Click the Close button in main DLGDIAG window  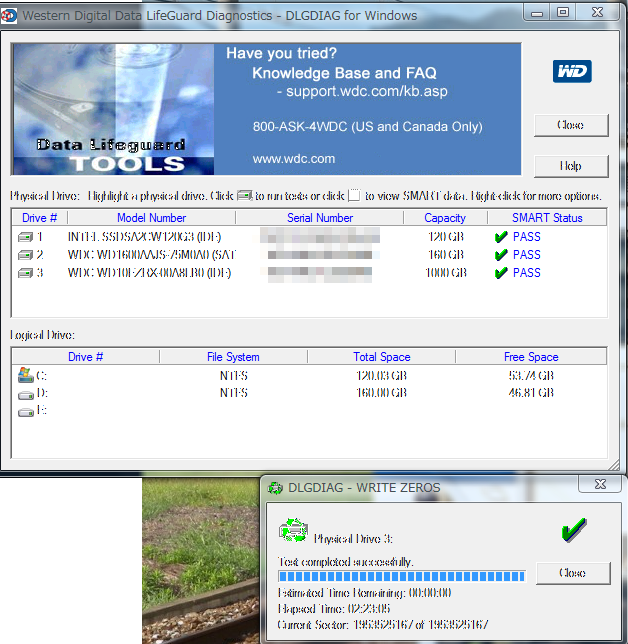(x=571, y=125)
